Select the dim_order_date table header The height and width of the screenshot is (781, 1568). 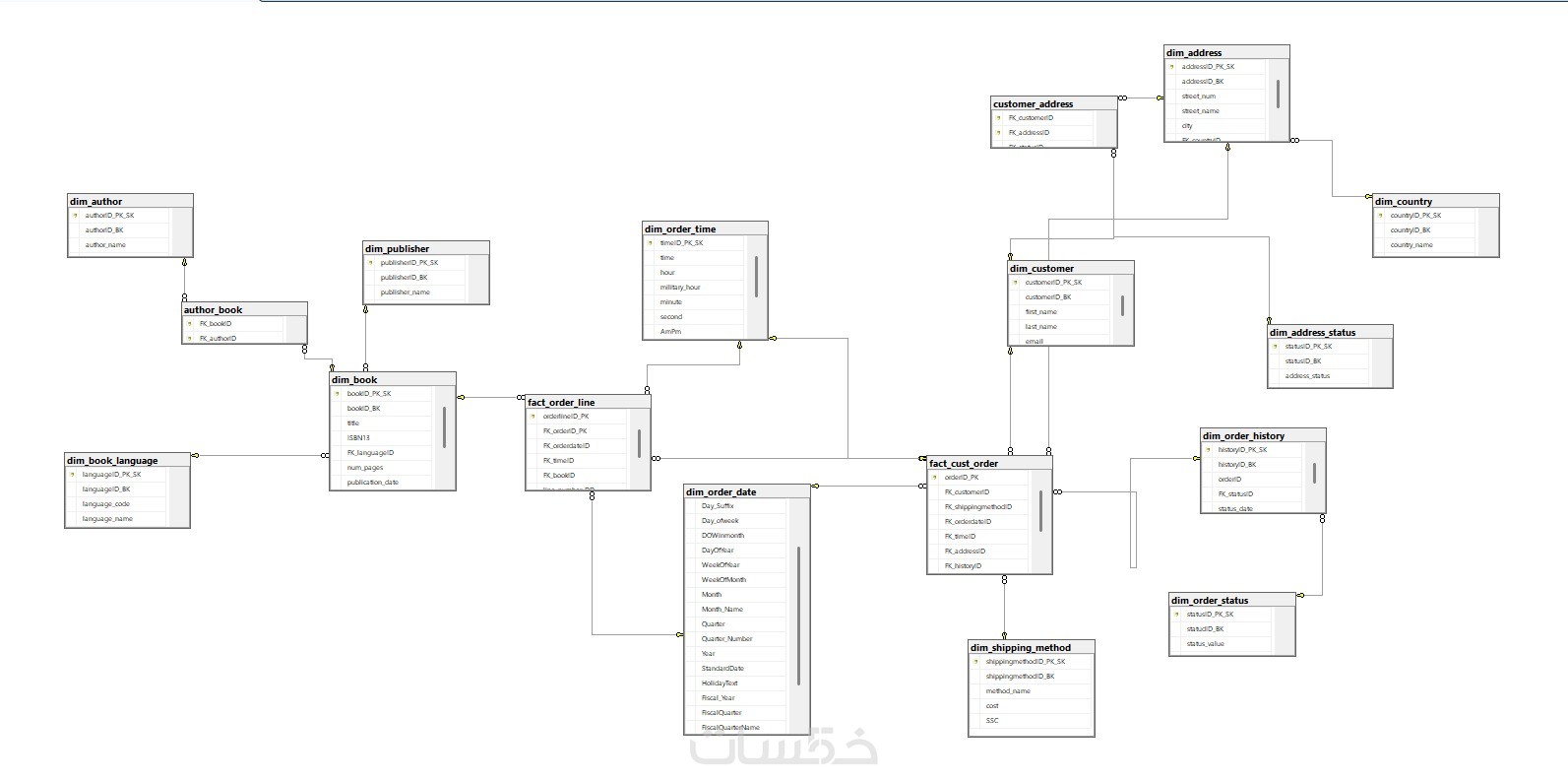click(747, 491)
